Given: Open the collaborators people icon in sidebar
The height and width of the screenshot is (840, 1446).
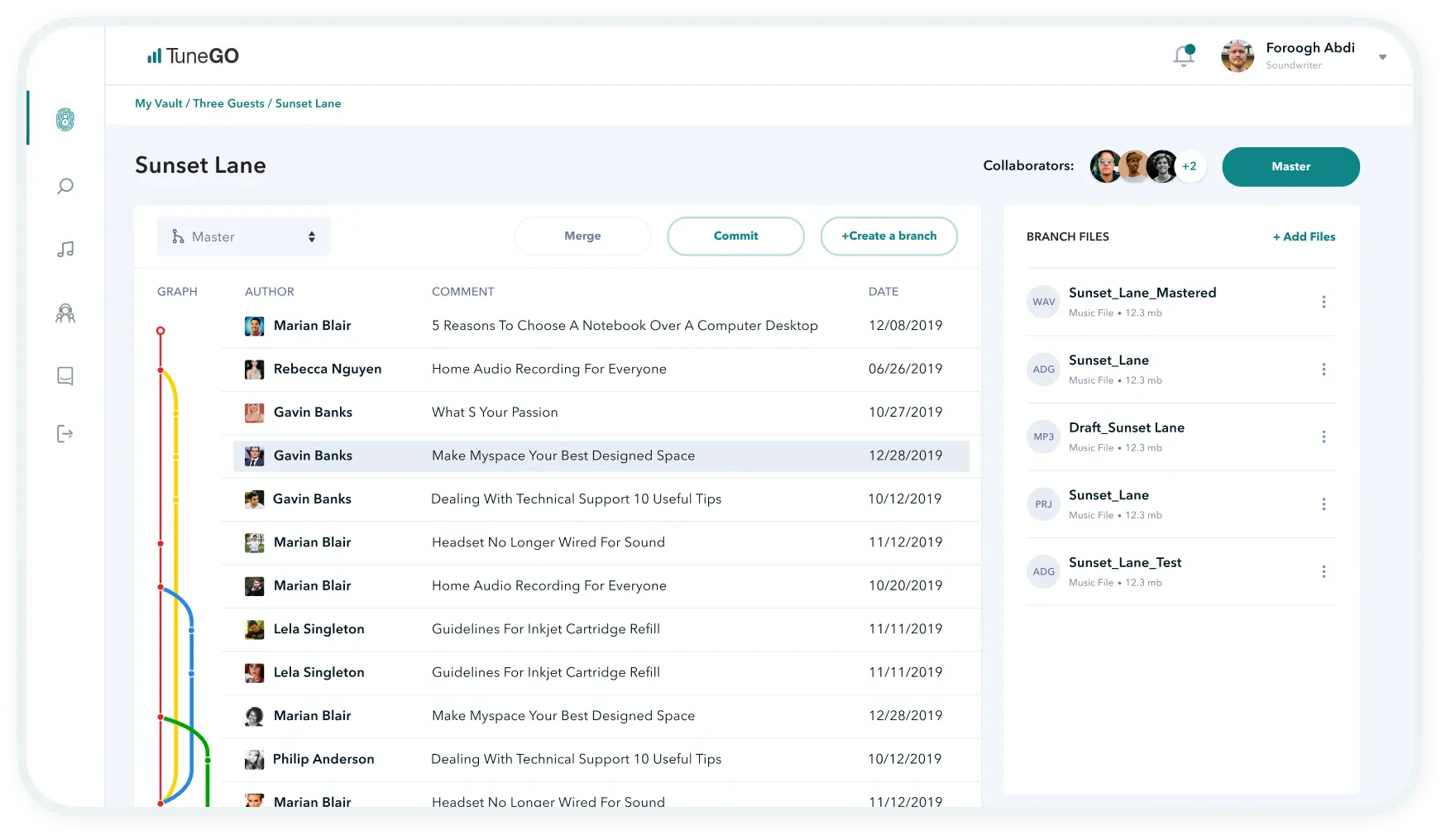Looking at the screenshot, I should coord(65,313).
